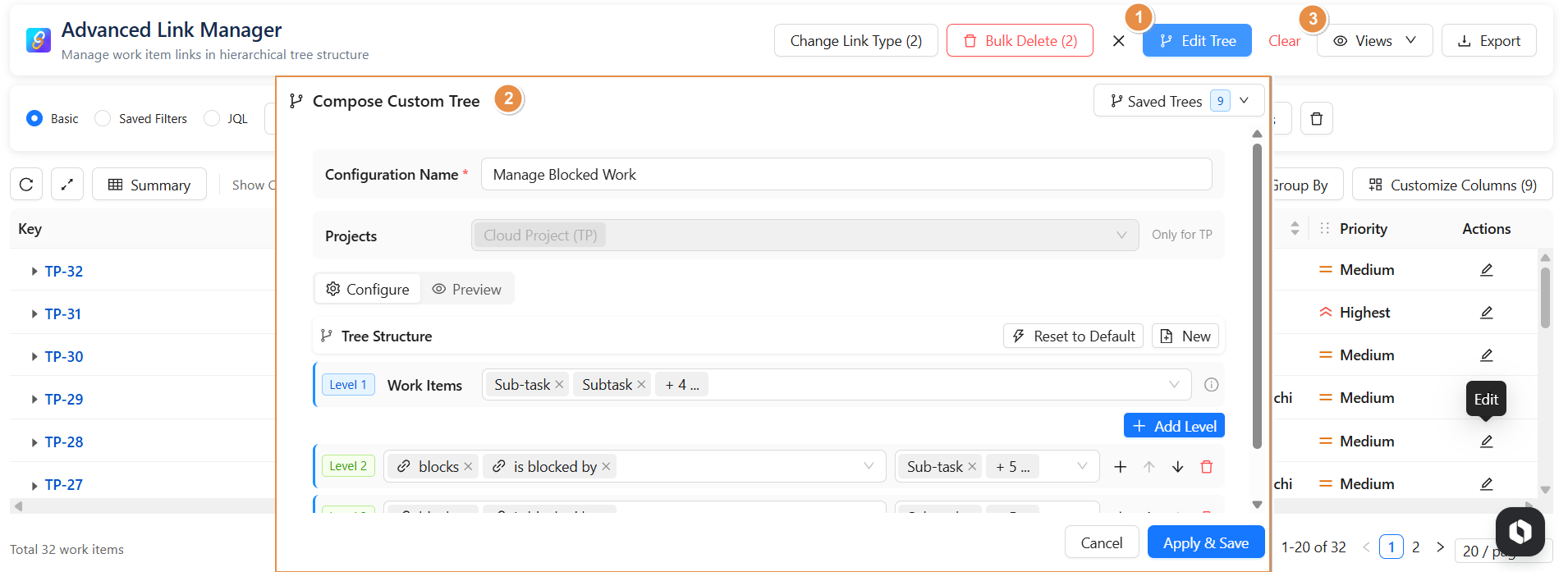1568x572 pixels.
Task: Expand the TP-32 tree row
Action: coord(34,271)
